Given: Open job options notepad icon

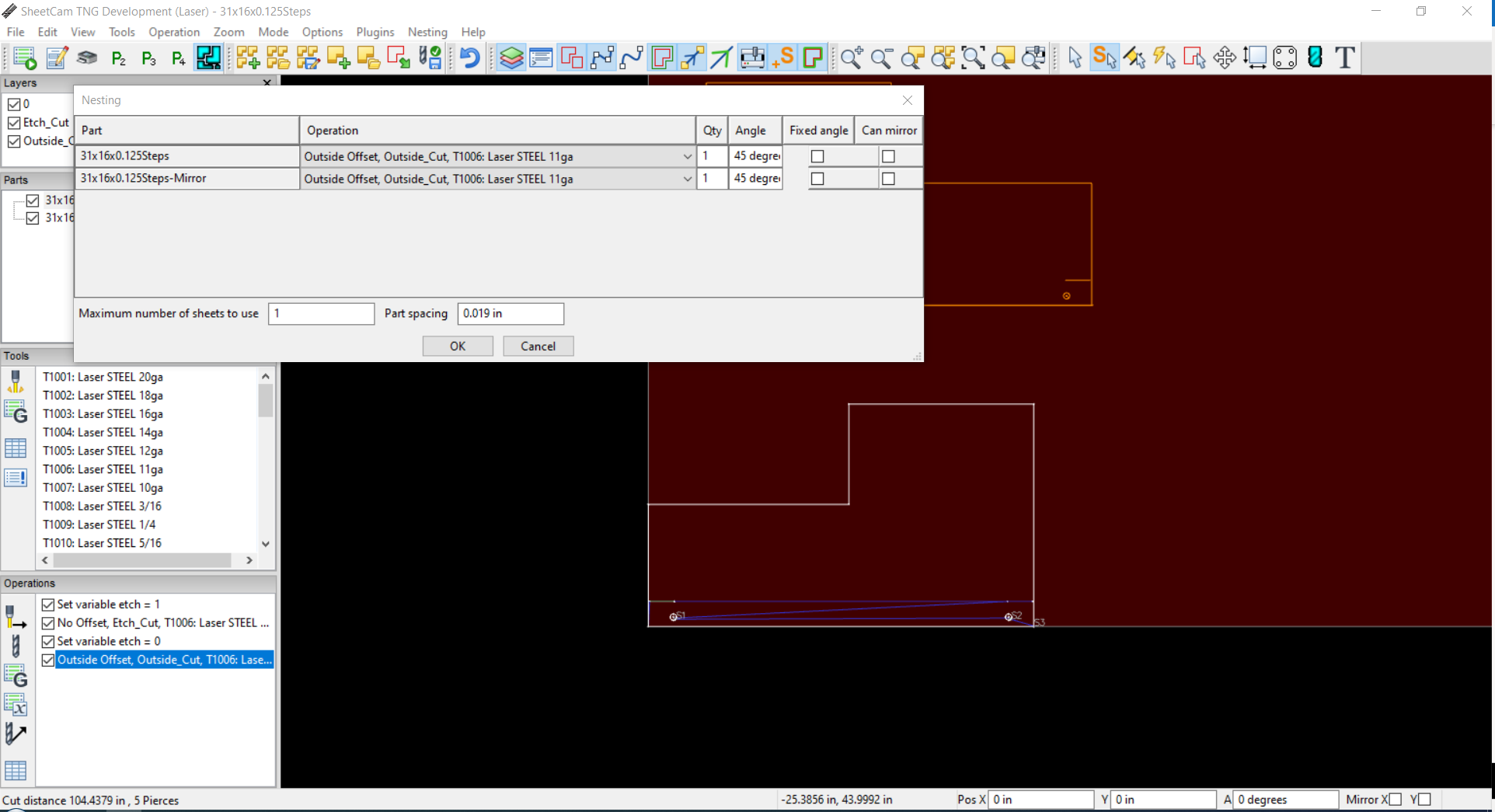Looking at the screenshot, I should [x=57, y=58].
